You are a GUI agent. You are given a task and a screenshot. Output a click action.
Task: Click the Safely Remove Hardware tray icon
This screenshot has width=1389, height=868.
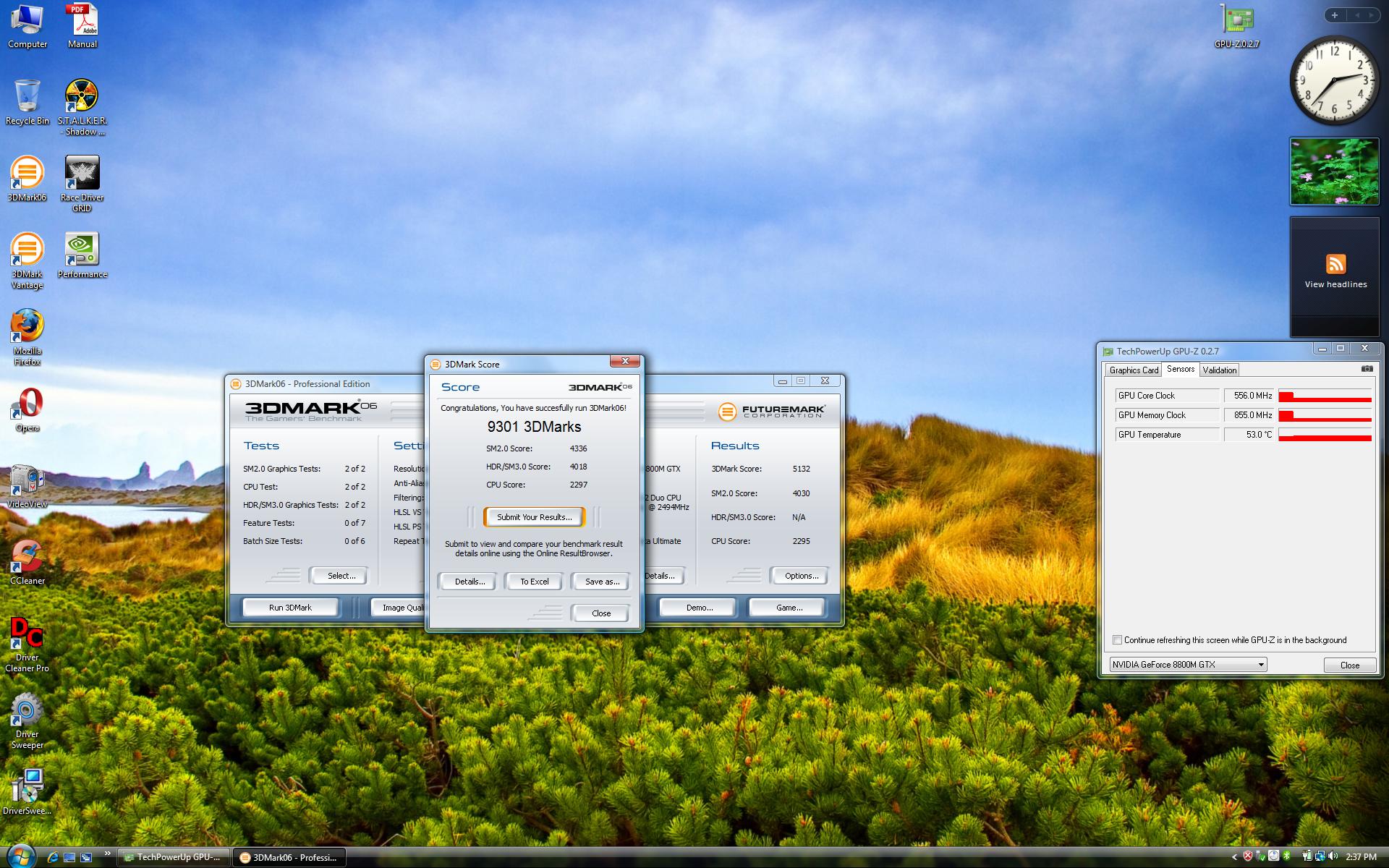(1261, 856)
